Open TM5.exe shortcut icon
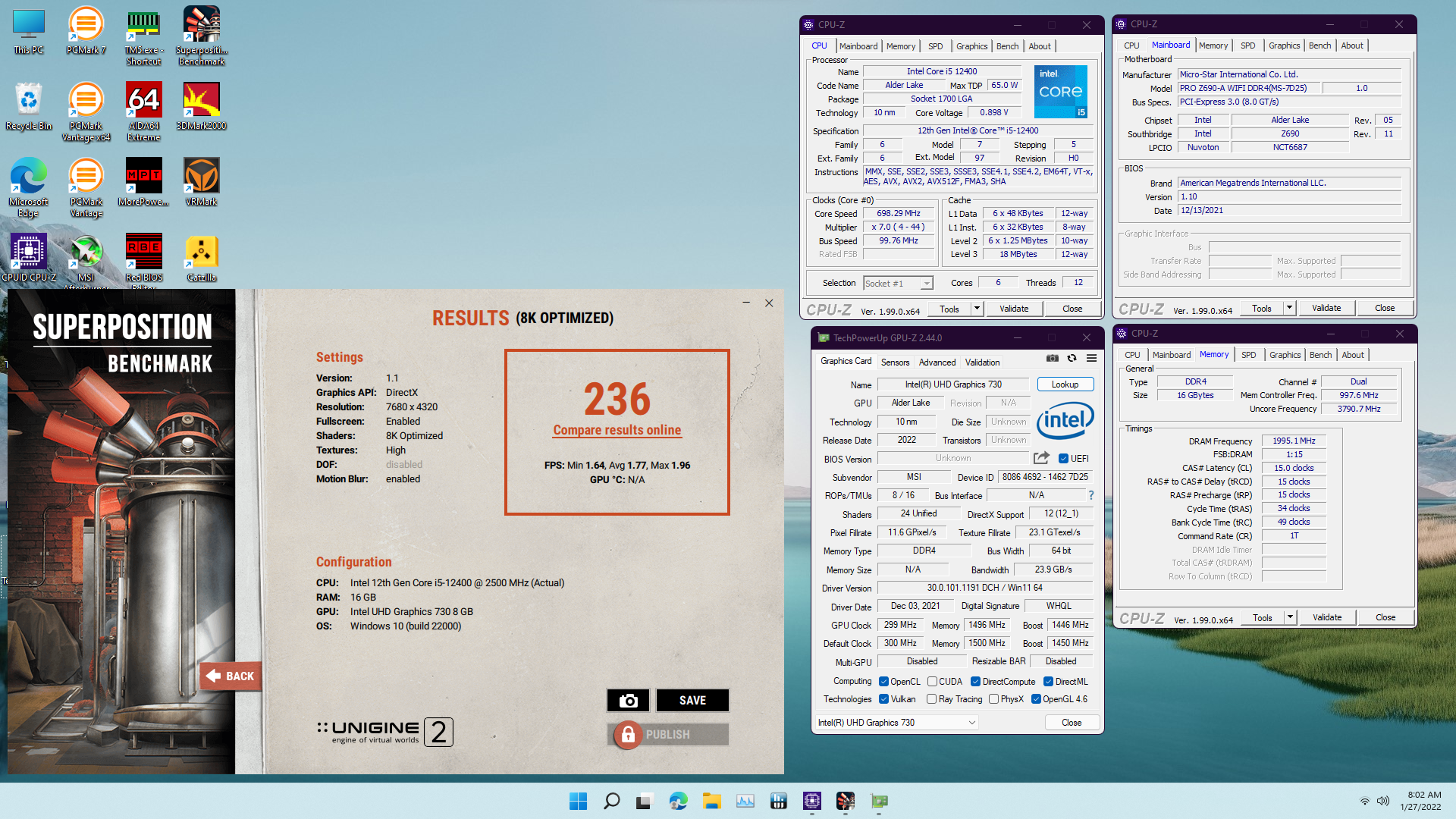 click(x=143, y=37)
